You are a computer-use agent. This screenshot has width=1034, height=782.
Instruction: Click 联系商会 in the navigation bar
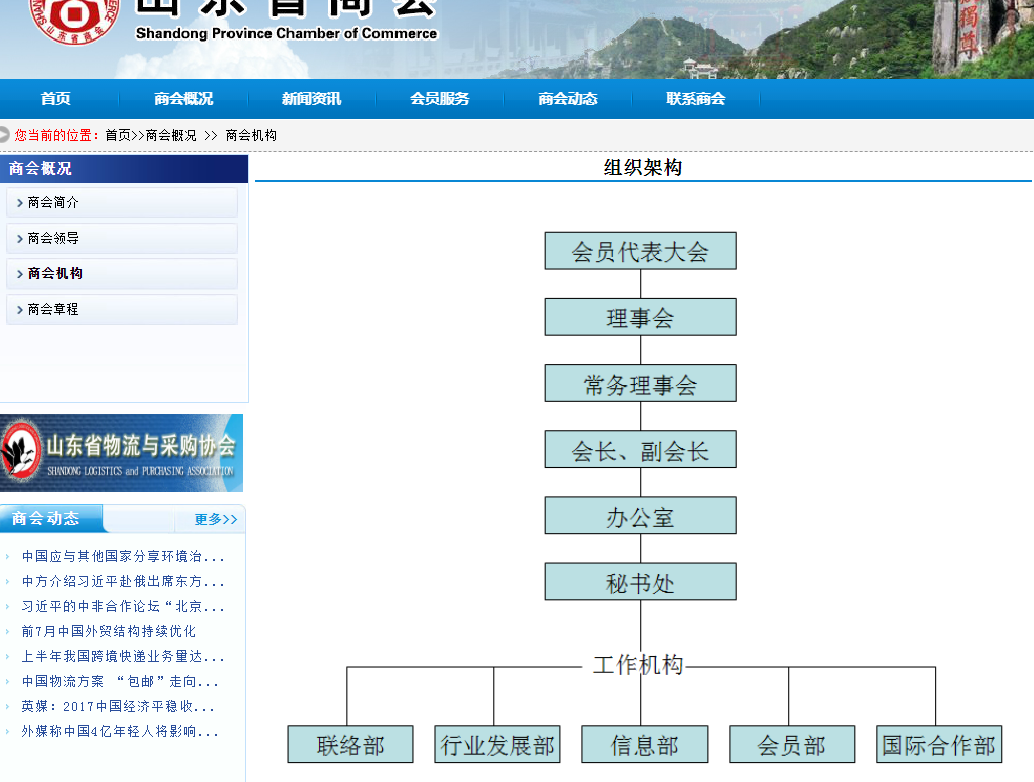point(695,99)
